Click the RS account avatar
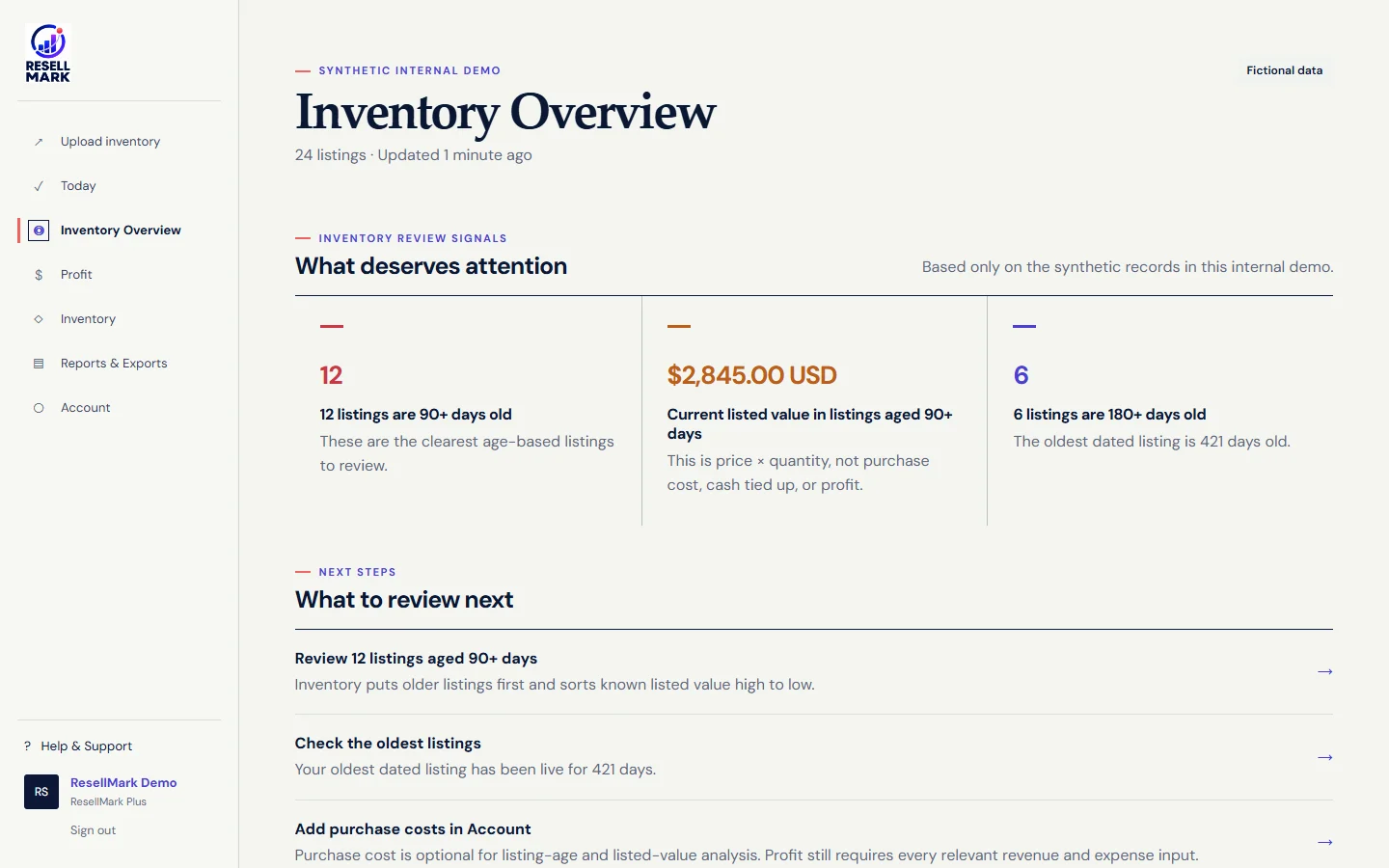Viewport: 1389px width, 868px height. click(x=41, y=792)
